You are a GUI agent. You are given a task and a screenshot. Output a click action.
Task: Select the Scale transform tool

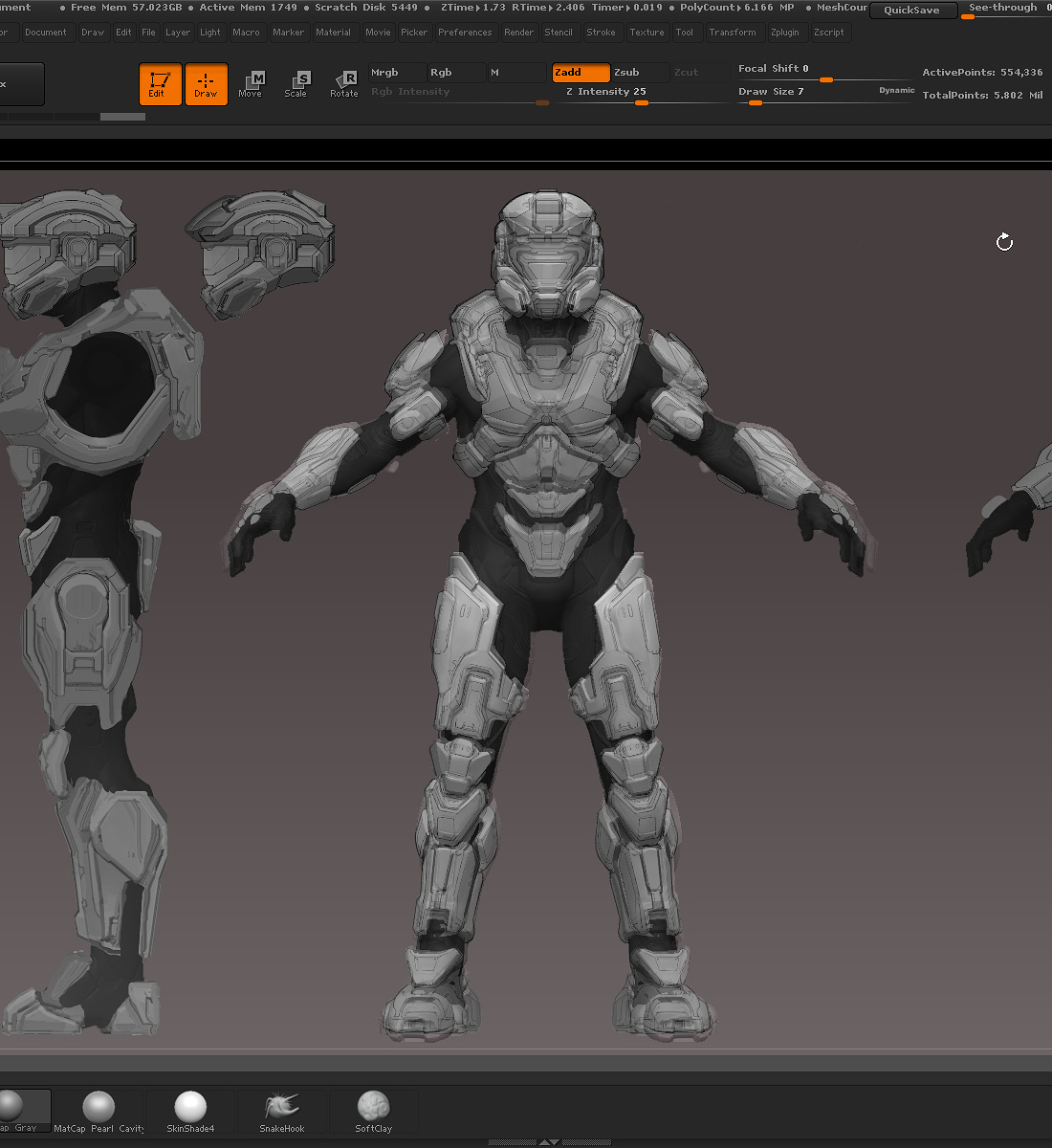coord(296,84)
